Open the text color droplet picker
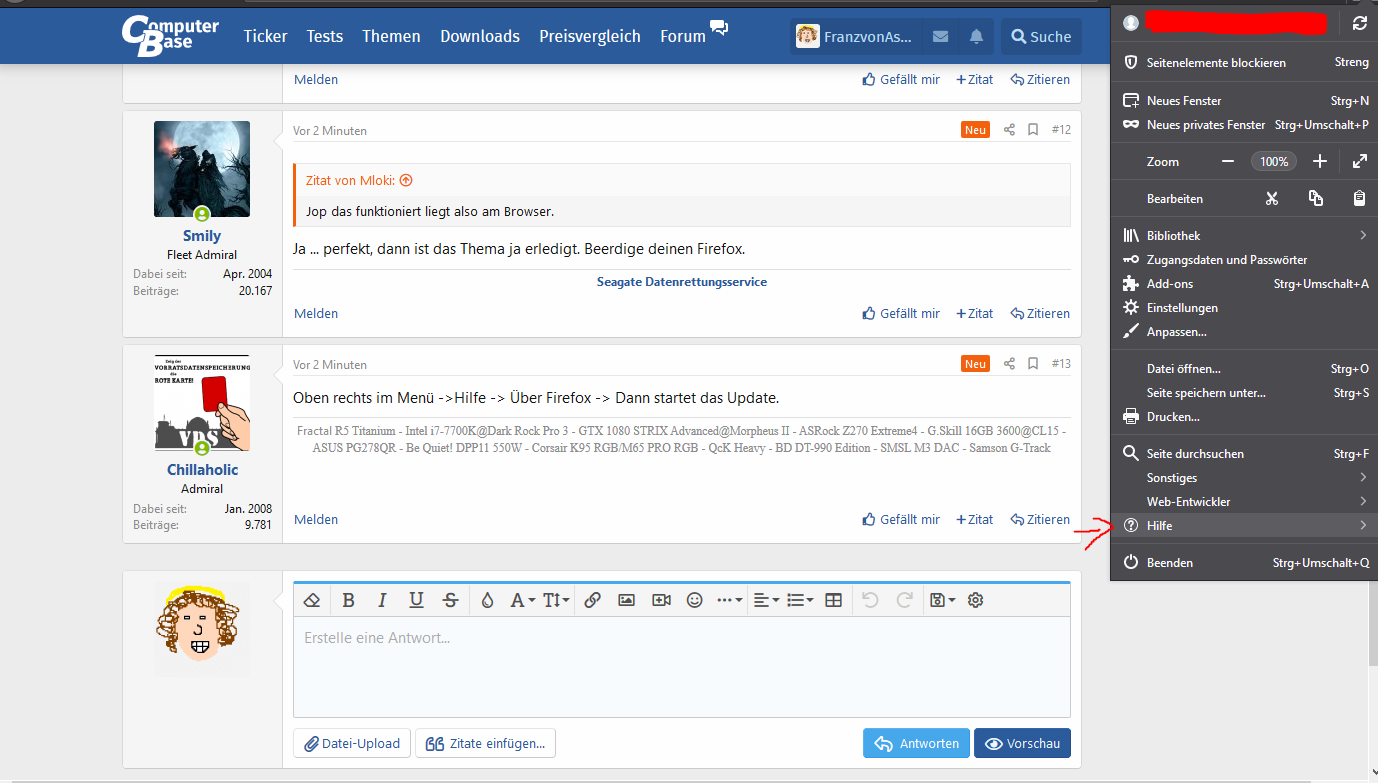The image size is (1378, 783). coord(487,600)
